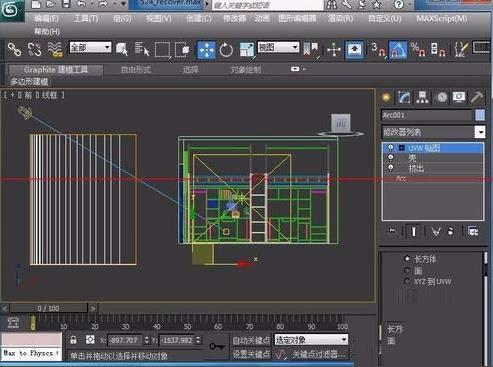Toggle 挤出 modifier lightbulb visibility

[390, 167]
